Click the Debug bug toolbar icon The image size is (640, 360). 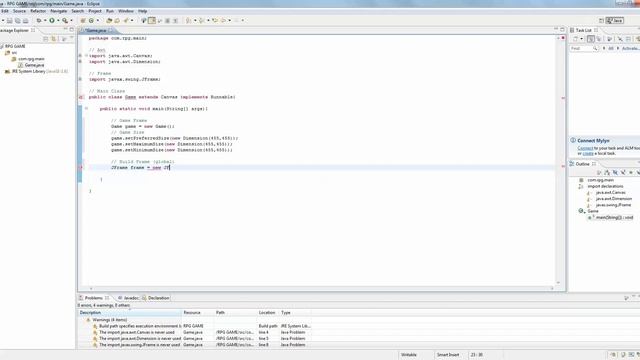point(39,20)
